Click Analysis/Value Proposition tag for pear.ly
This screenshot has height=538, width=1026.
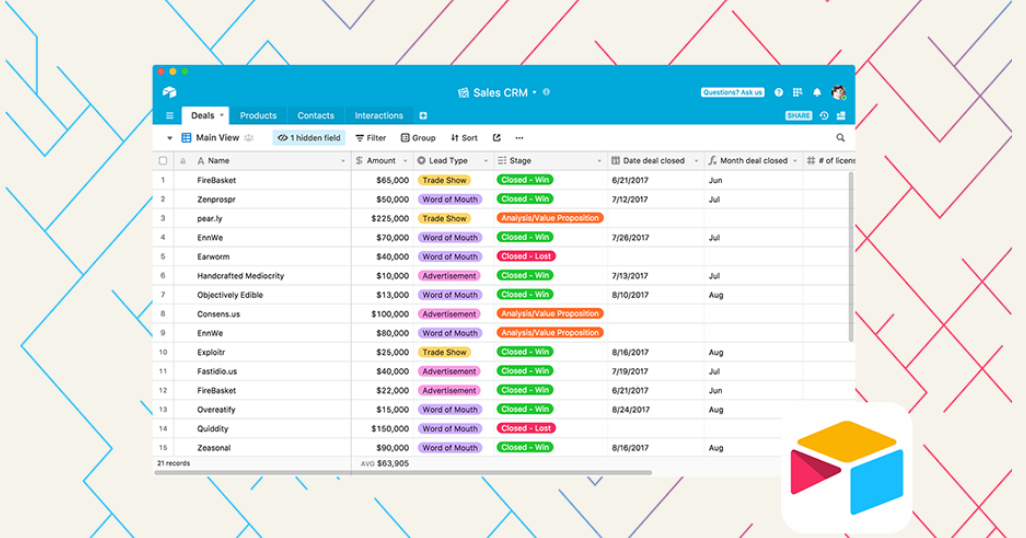tap(550, 218)
